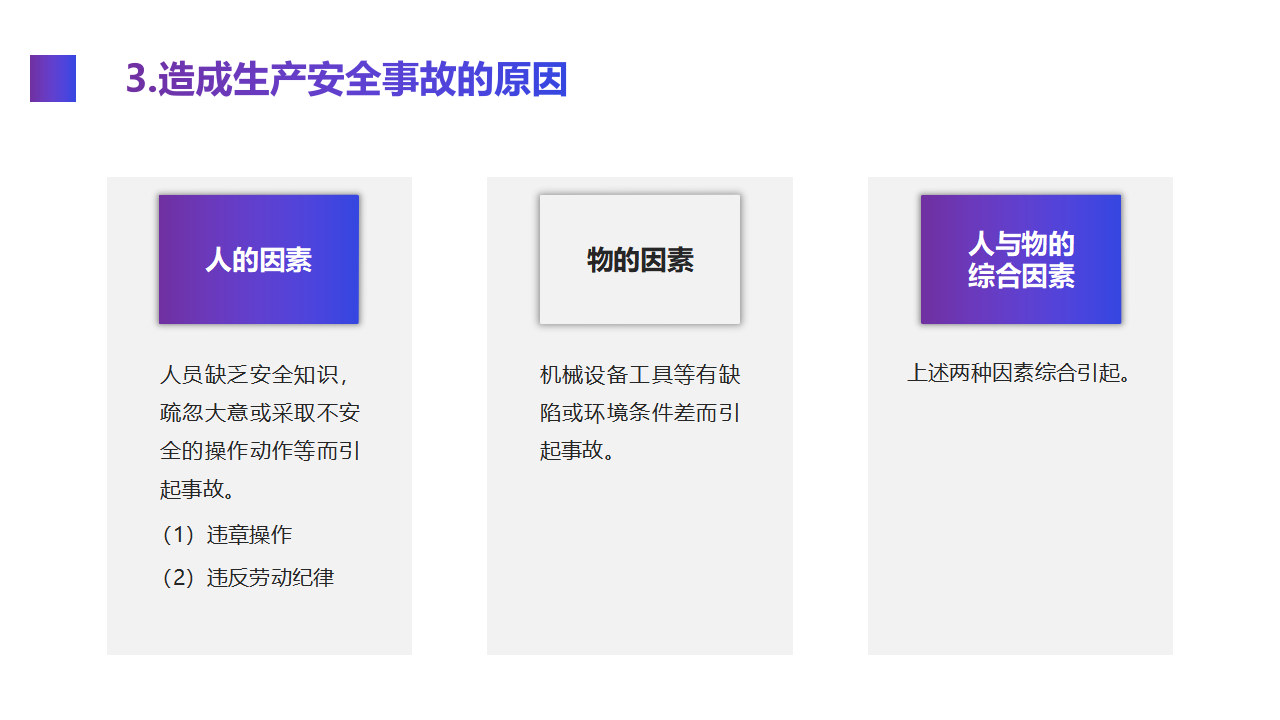The height and width of the screenshot is (720, 1280).
Task: Click the text 上述两种因素综合引起。
Action: [1020, 374]
